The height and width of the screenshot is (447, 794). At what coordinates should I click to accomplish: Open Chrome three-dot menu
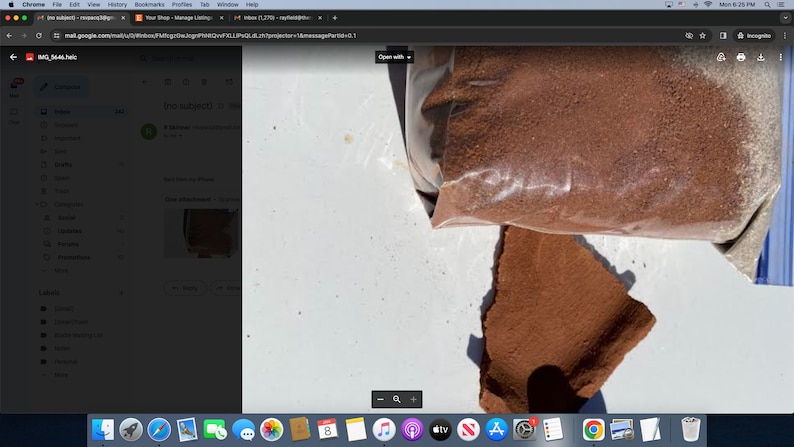point(785,35)
